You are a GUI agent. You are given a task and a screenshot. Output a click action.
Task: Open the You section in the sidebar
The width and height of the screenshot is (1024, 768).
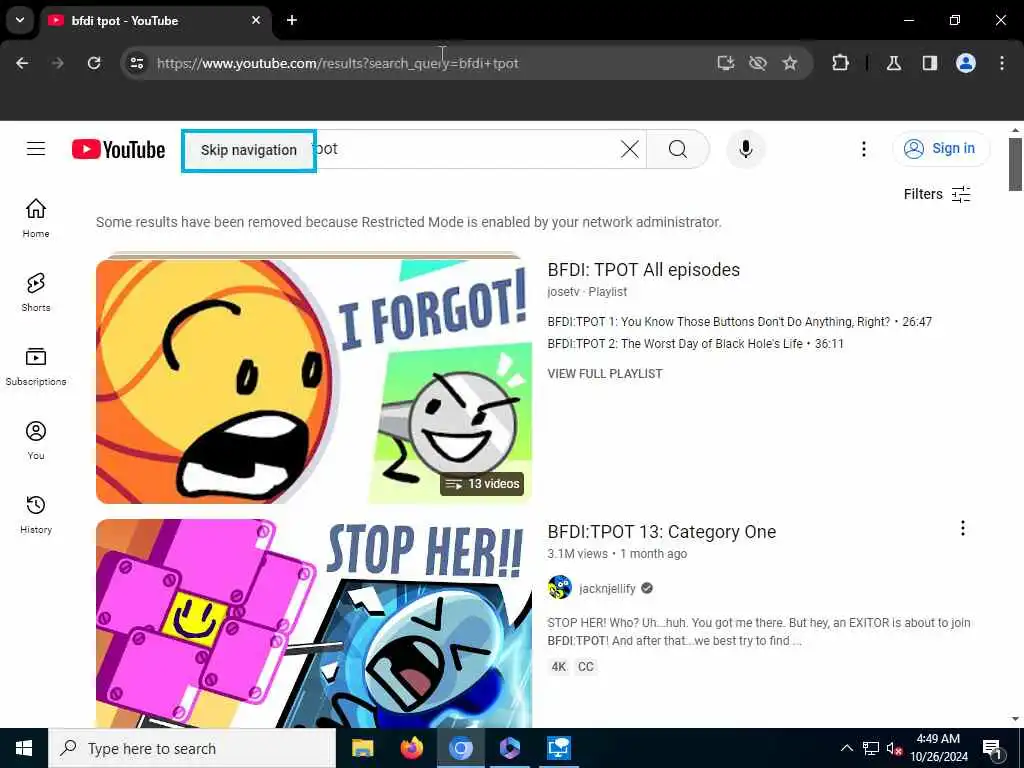pyautogui.click(x=36, y=440)
